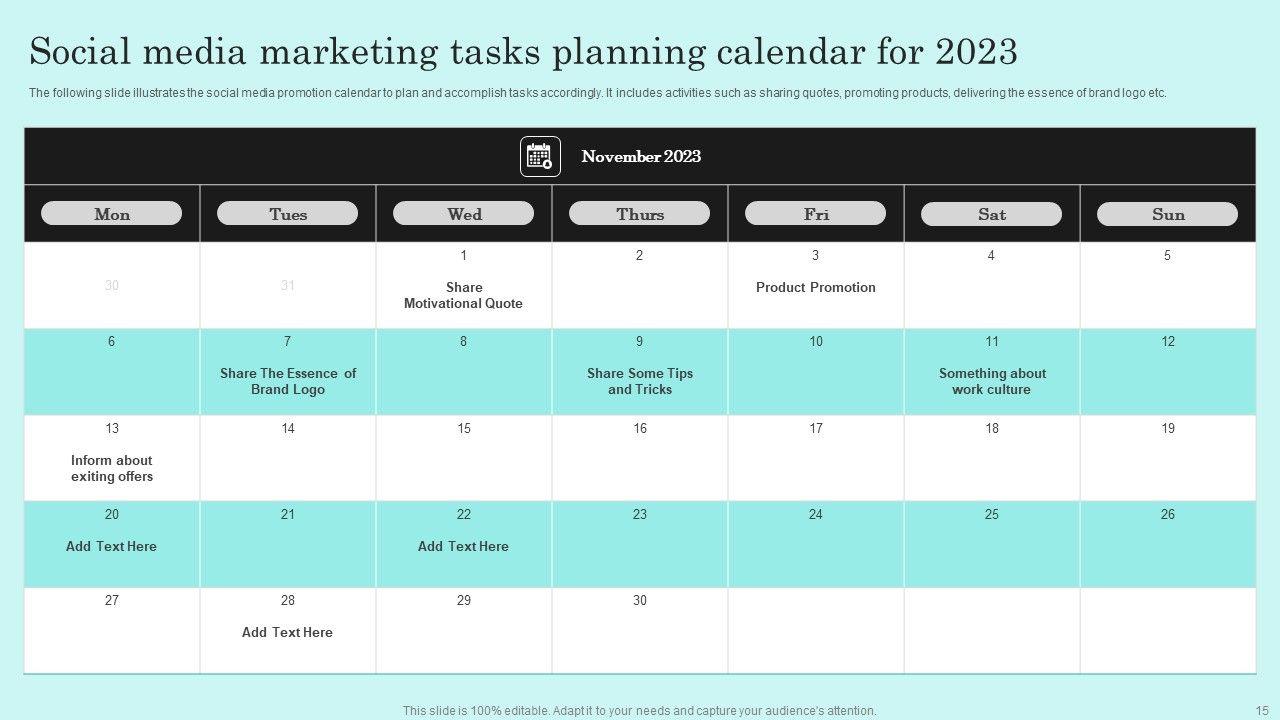Click the Sun day header pill
The image size is (1280, 720).
tap(1167, 214)
